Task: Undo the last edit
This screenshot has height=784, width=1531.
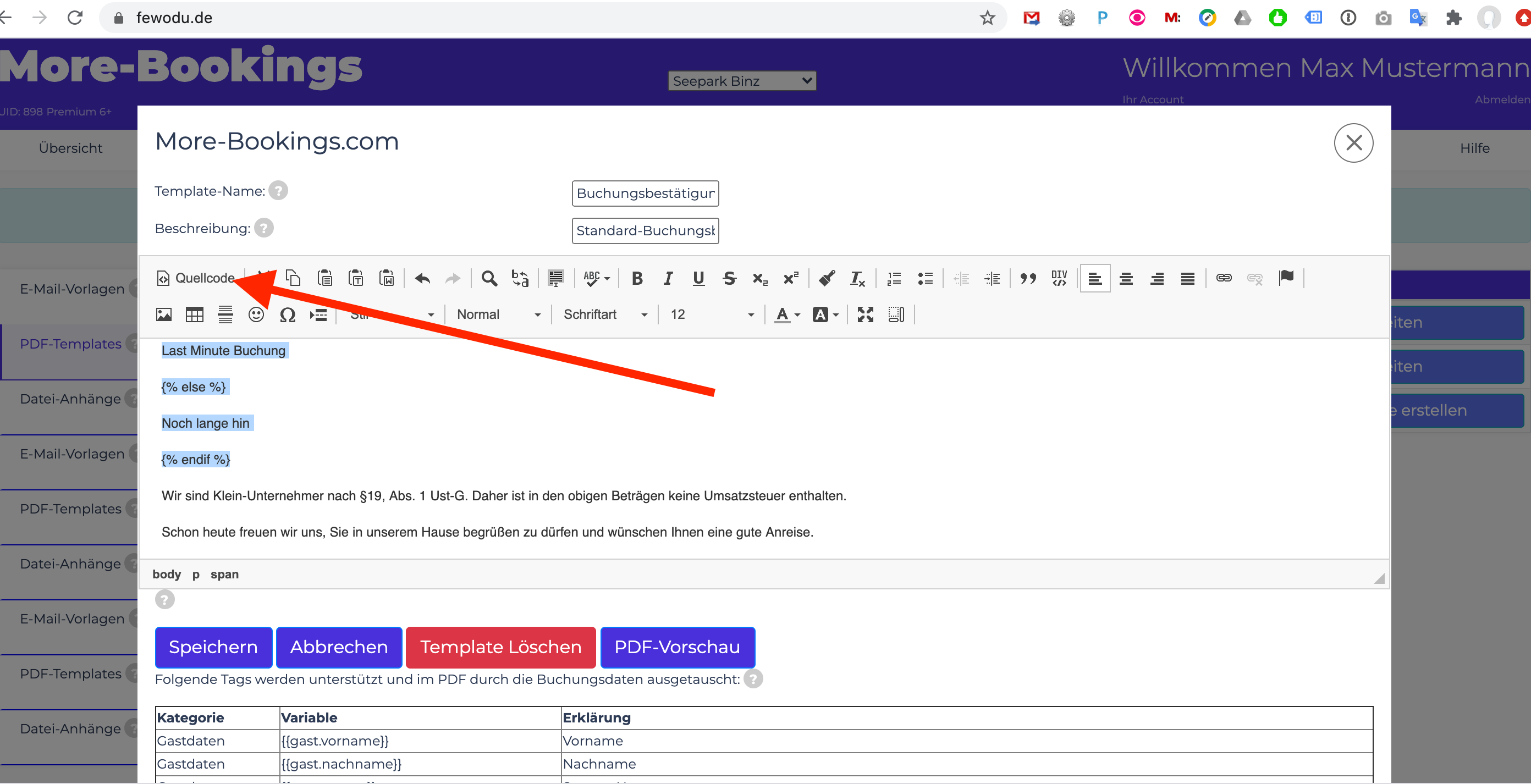Action: pyautogui.click(x=422, y=278)
